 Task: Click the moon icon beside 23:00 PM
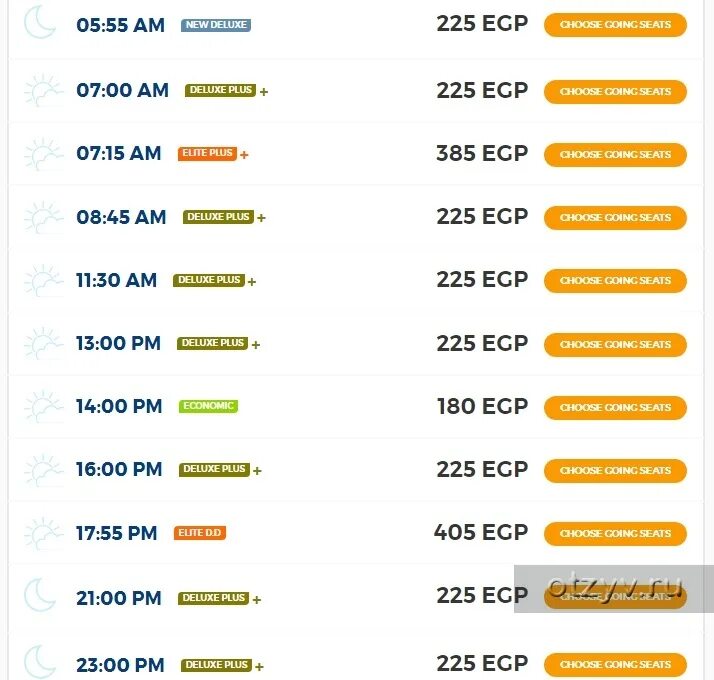coord(40,661)
